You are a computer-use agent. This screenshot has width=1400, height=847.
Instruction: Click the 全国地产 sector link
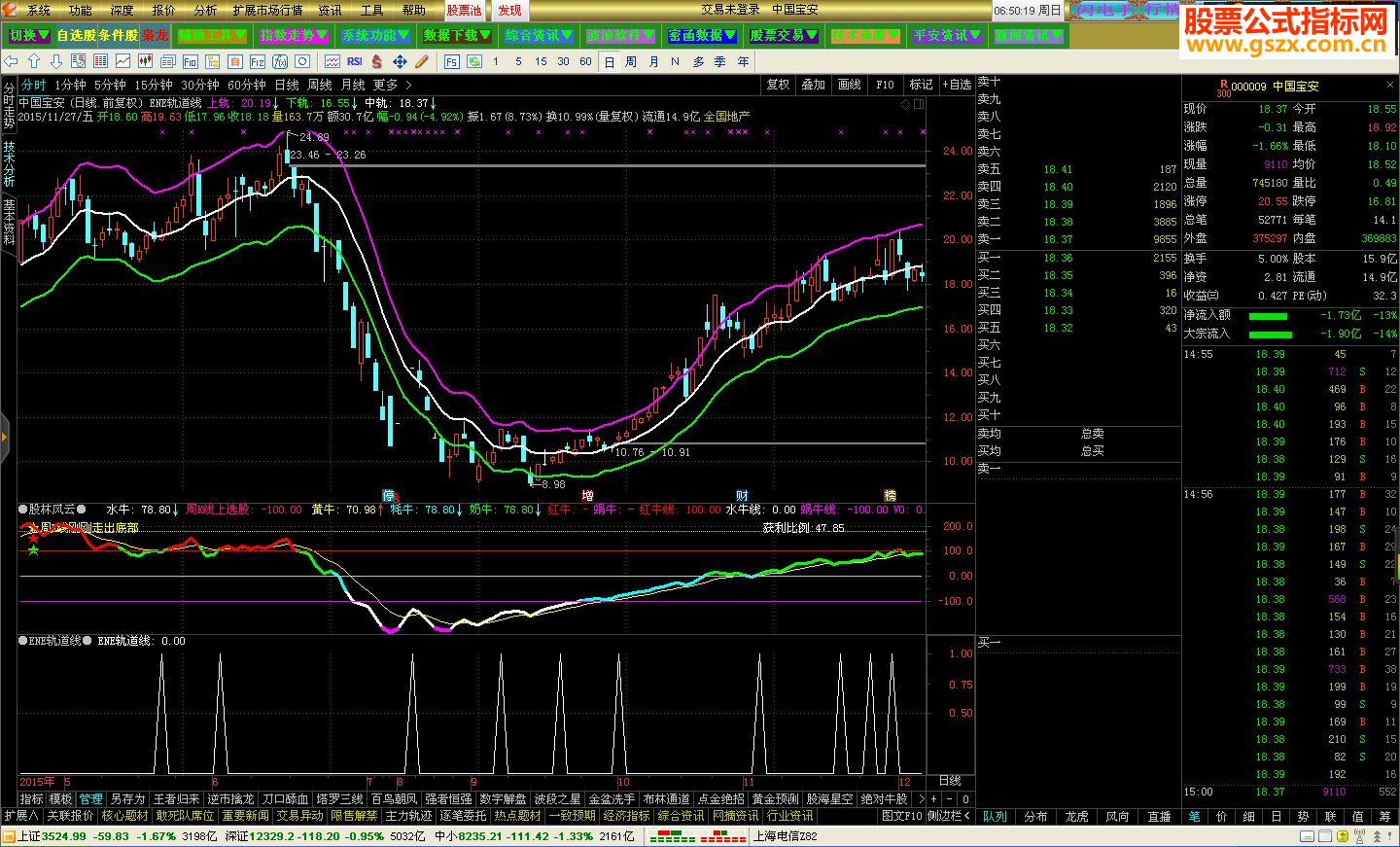point(727,116)
